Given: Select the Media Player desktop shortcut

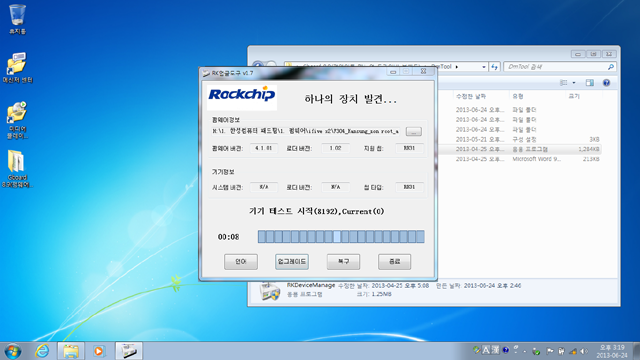Looking at the screenshot, I should [17, 120].
